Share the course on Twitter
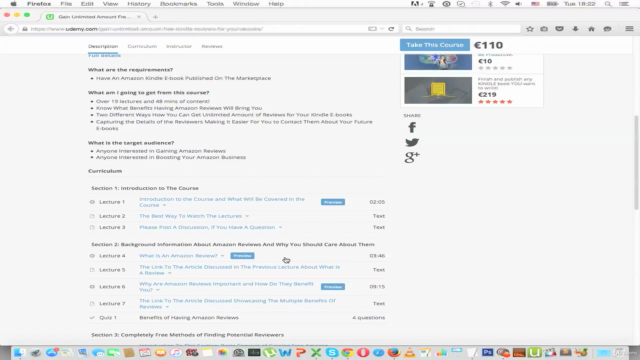Screen dimensions: 640x360 click(x=412, y=142)
